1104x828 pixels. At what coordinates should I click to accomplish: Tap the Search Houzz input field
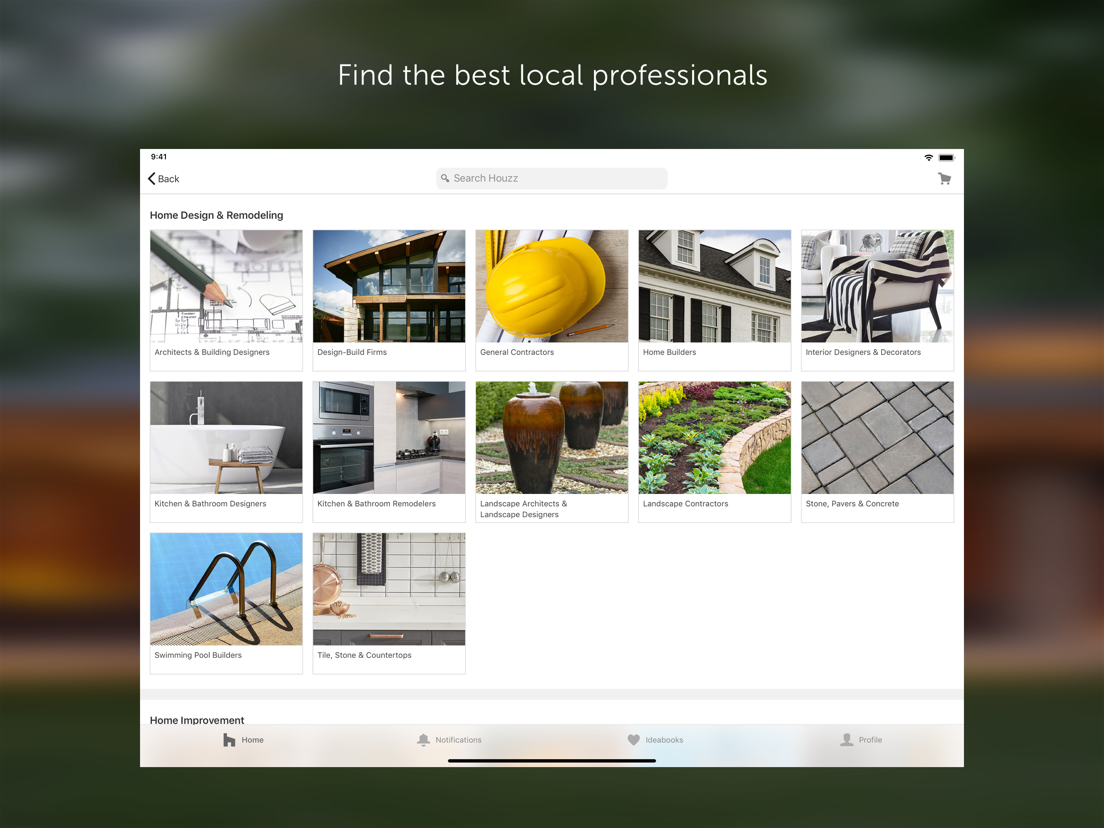[x=551, y=178]
